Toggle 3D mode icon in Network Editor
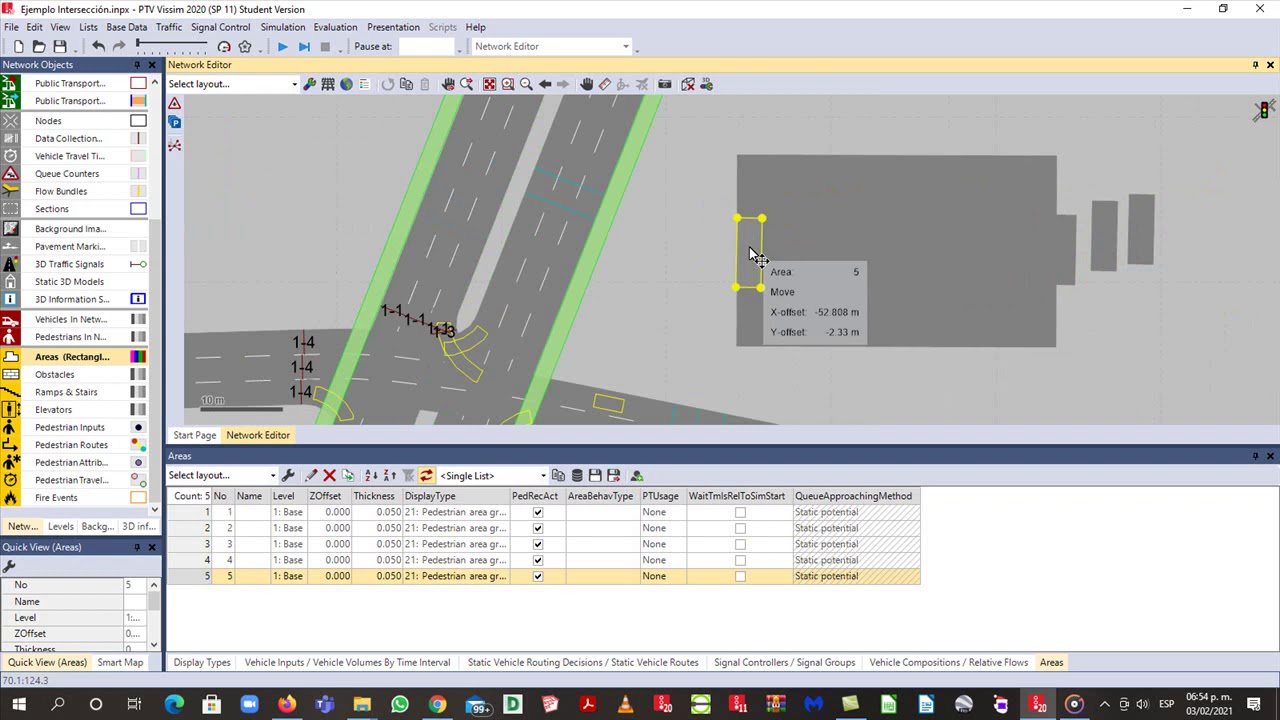The image size is (1280, 720). tap(706, 84)
